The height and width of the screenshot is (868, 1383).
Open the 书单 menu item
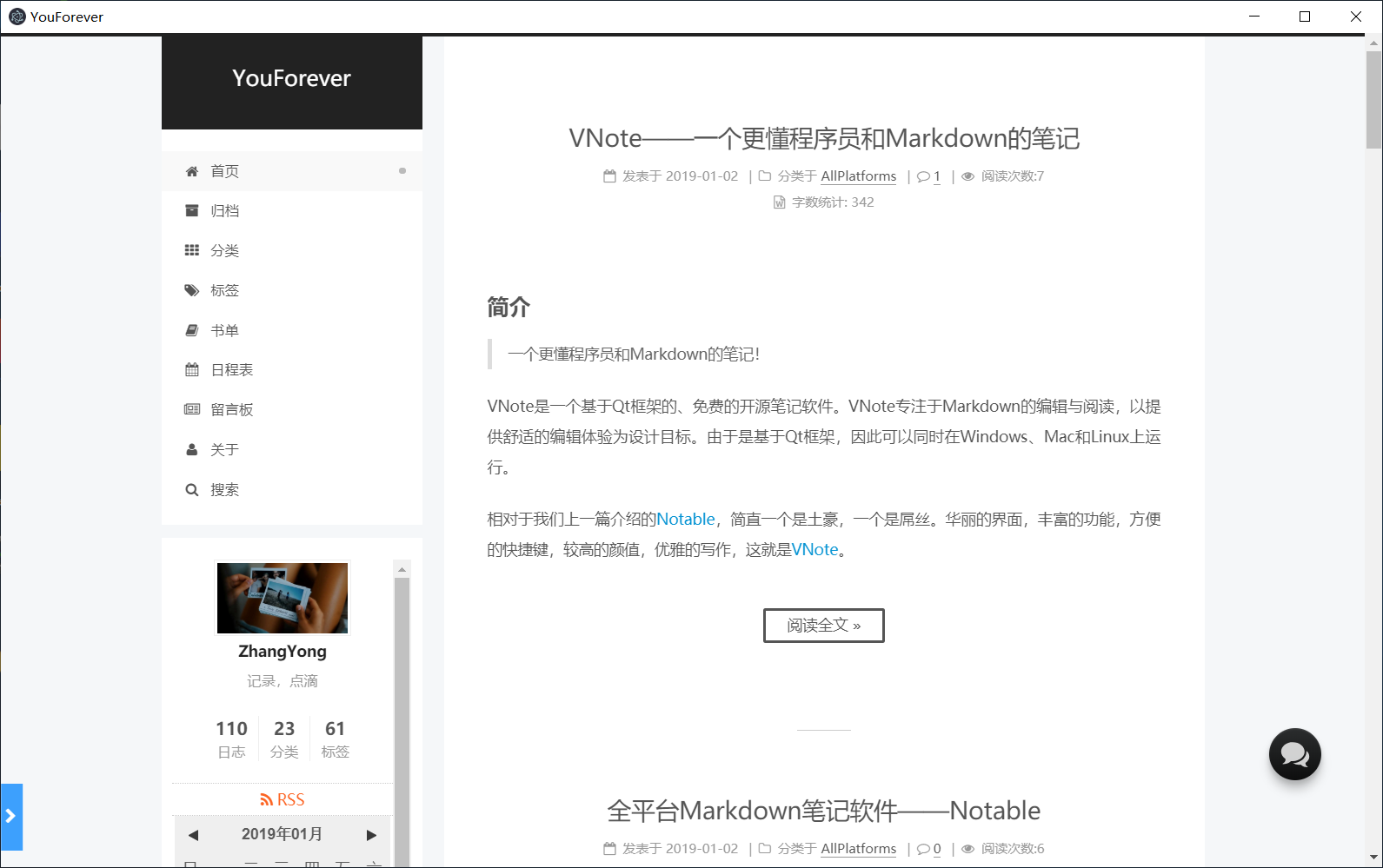tap(292, 330)
